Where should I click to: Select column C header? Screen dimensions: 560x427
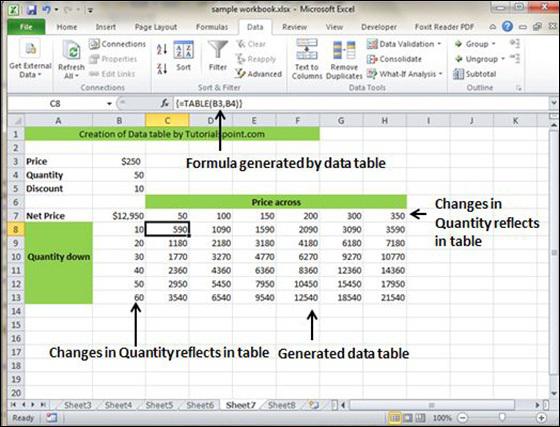coord(167,120)
